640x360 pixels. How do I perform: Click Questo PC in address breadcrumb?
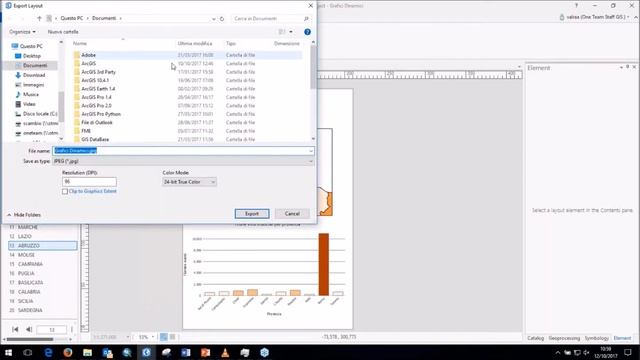(71, 18)
